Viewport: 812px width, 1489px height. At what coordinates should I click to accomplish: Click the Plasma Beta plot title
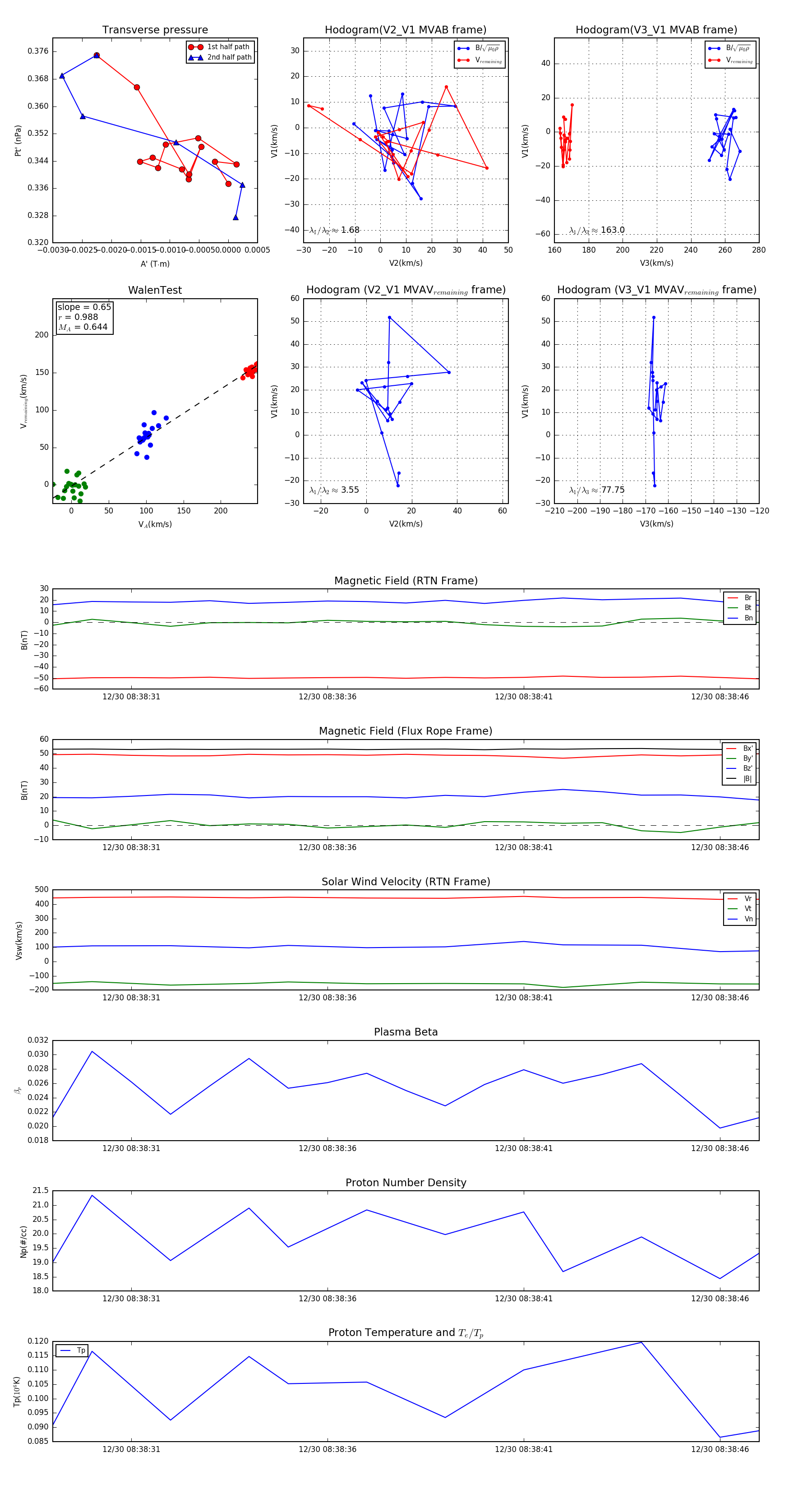click(406, 1032)
